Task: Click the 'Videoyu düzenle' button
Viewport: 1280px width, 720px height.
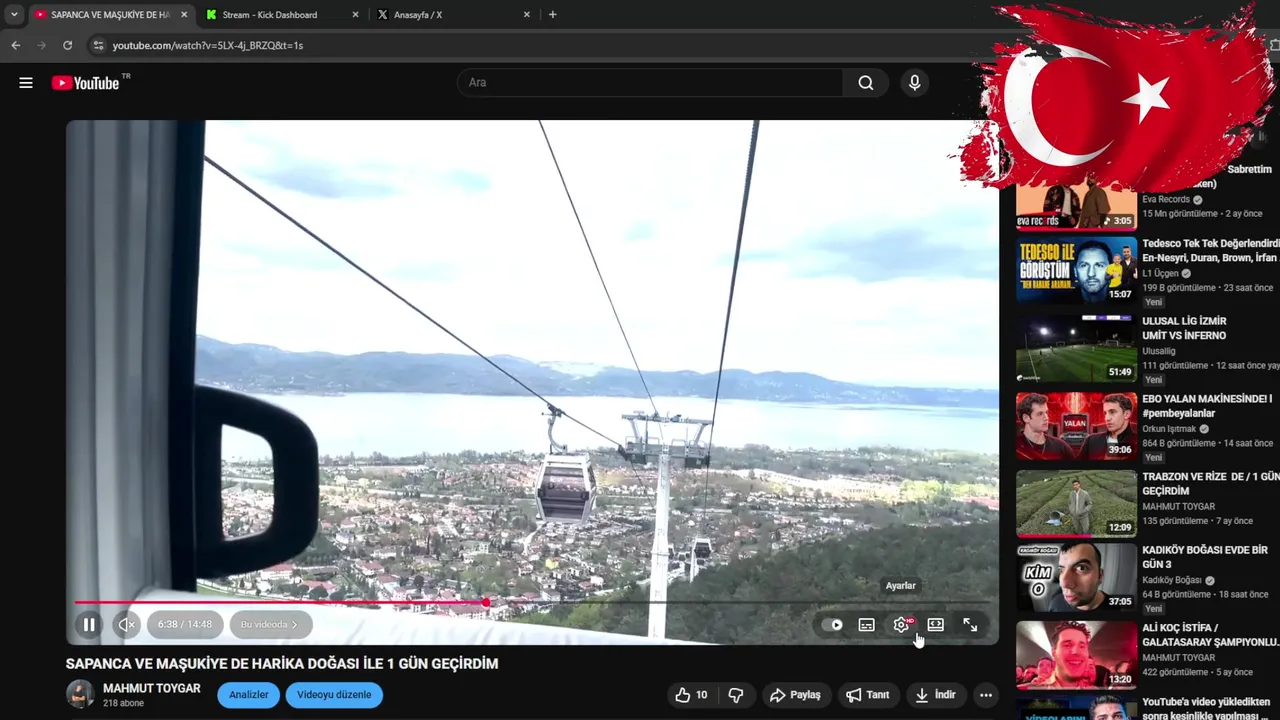Action: [334, 695]
